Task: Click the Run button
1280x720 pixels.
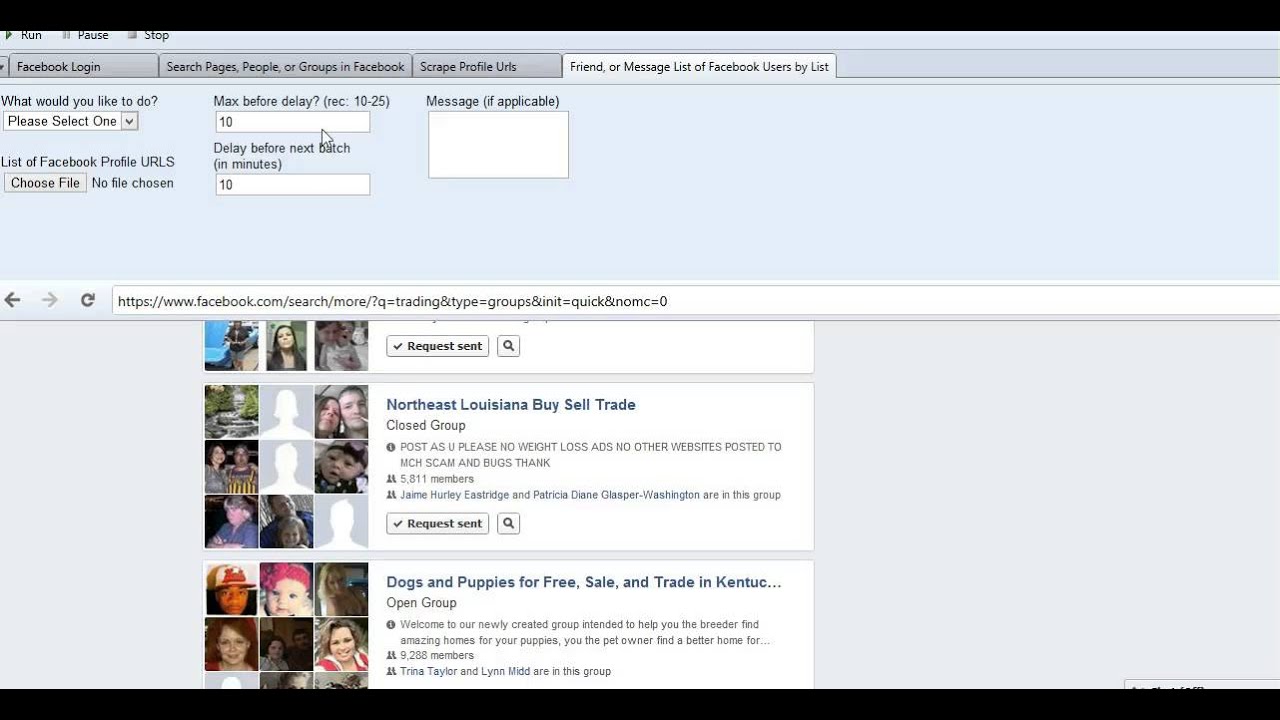Action: pyautogui.click(x=23, y=35)
